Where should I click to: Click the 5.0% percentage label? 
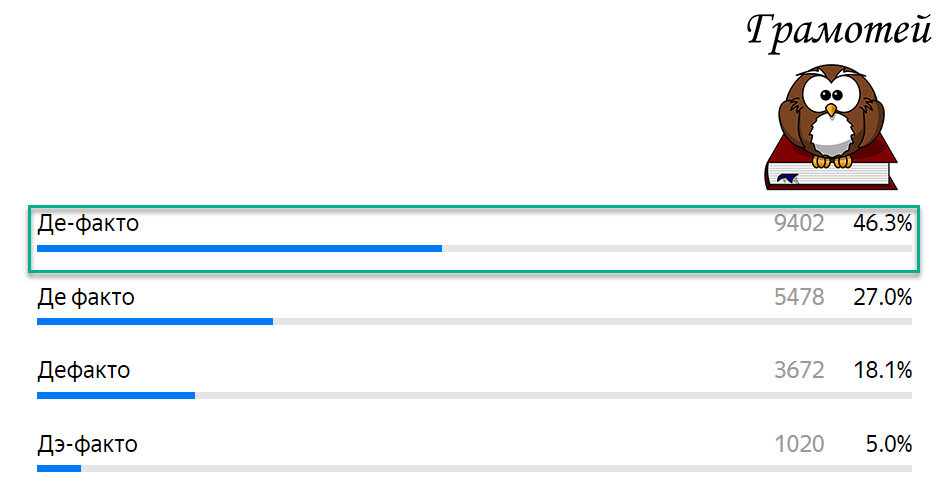[889, 444]
